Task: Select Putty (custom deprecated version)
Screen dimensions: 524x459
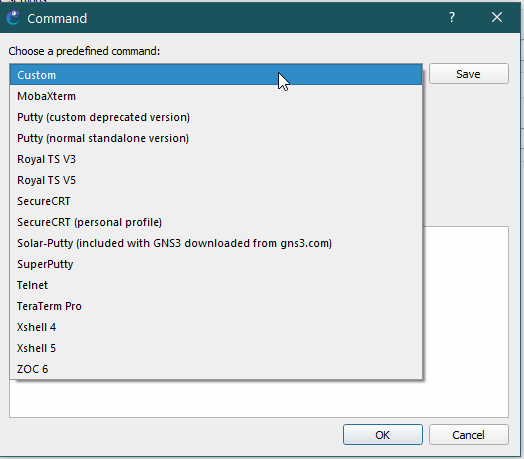Action: click(216, 117)
